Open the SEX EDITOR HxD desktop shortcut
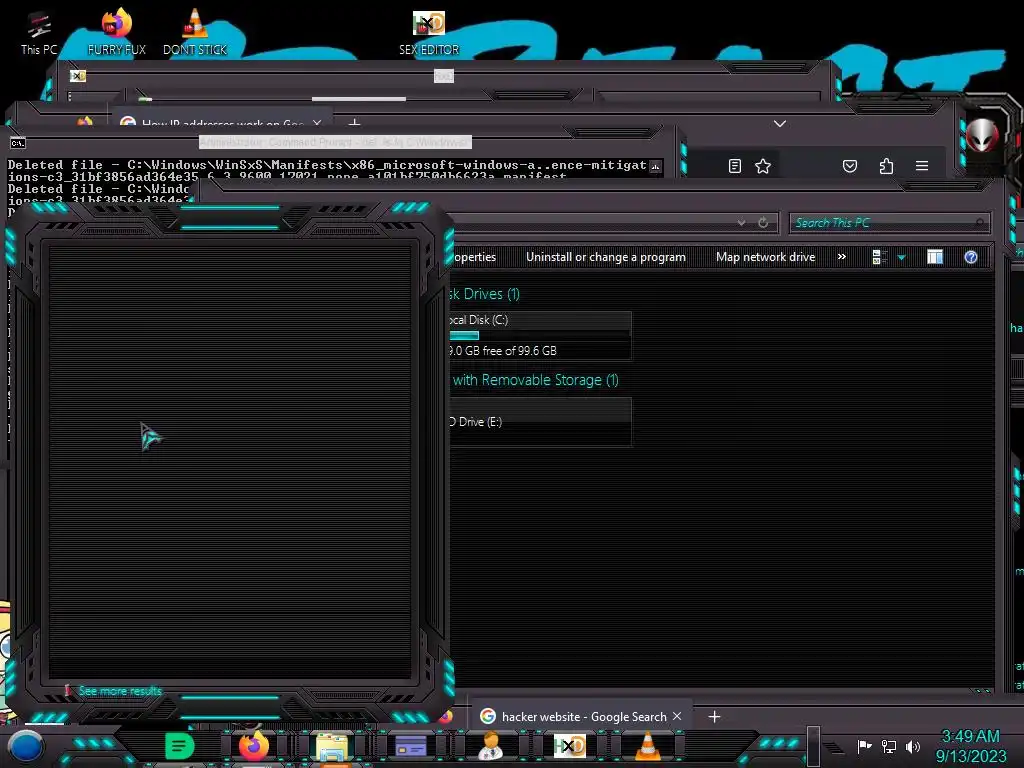 (x=429, y=33)
